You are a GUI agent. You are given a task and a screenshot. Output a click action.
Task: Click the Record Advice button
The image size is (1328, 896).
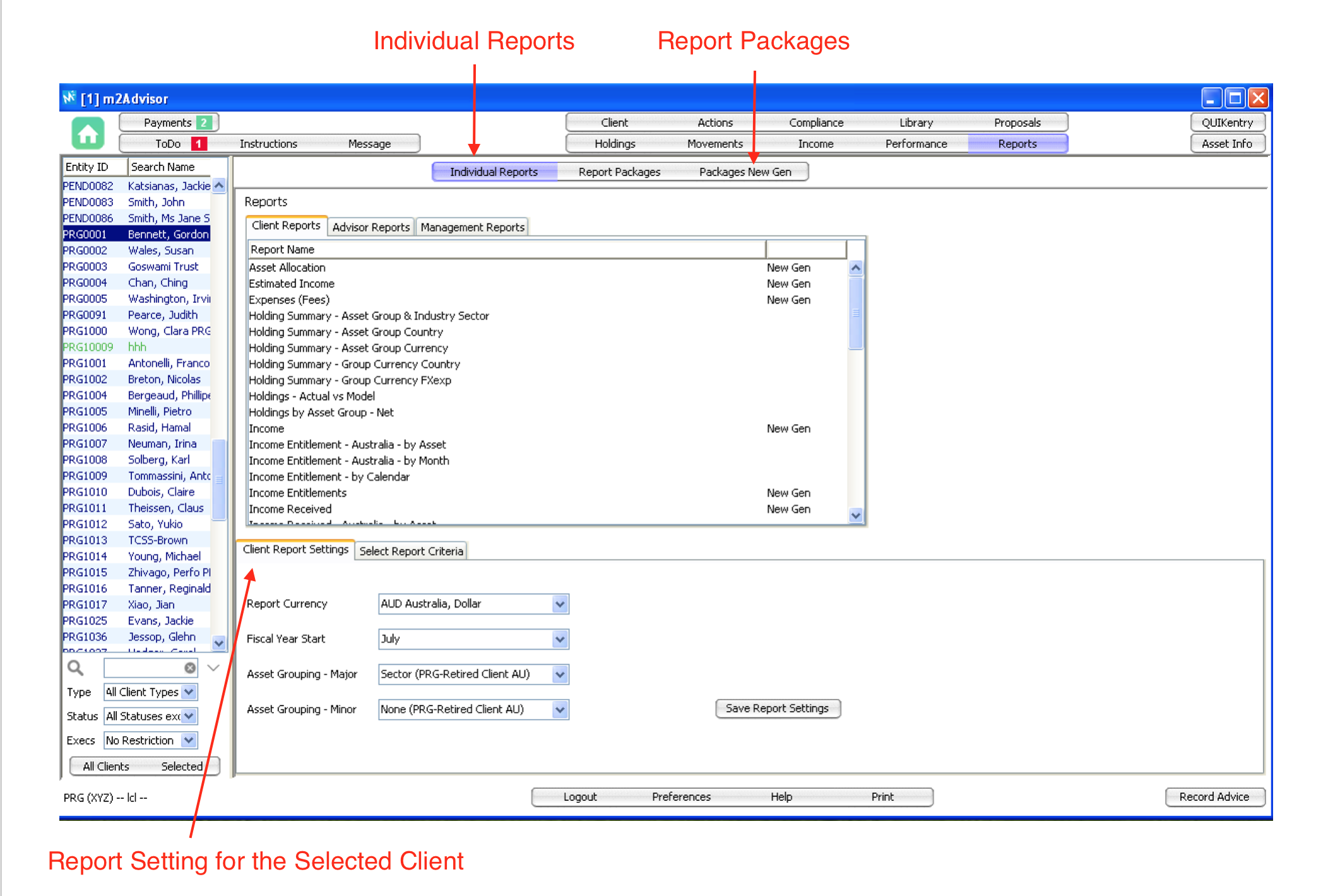pos(1214,797)
